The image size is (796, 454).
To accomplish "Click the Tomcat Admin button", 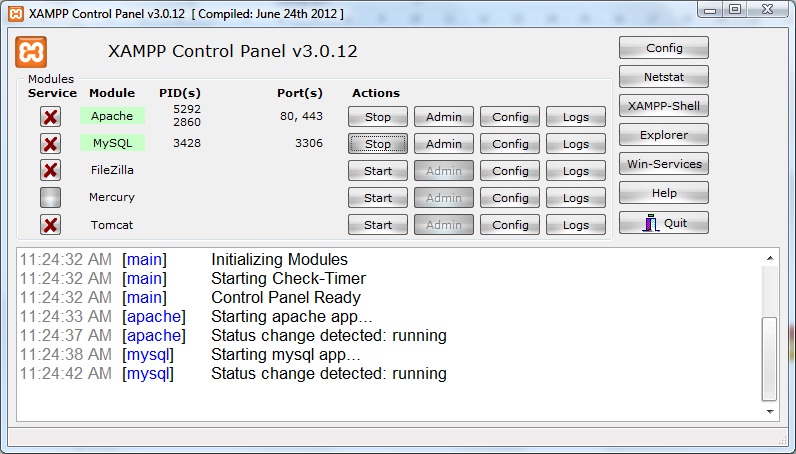I will pos(444,224).
